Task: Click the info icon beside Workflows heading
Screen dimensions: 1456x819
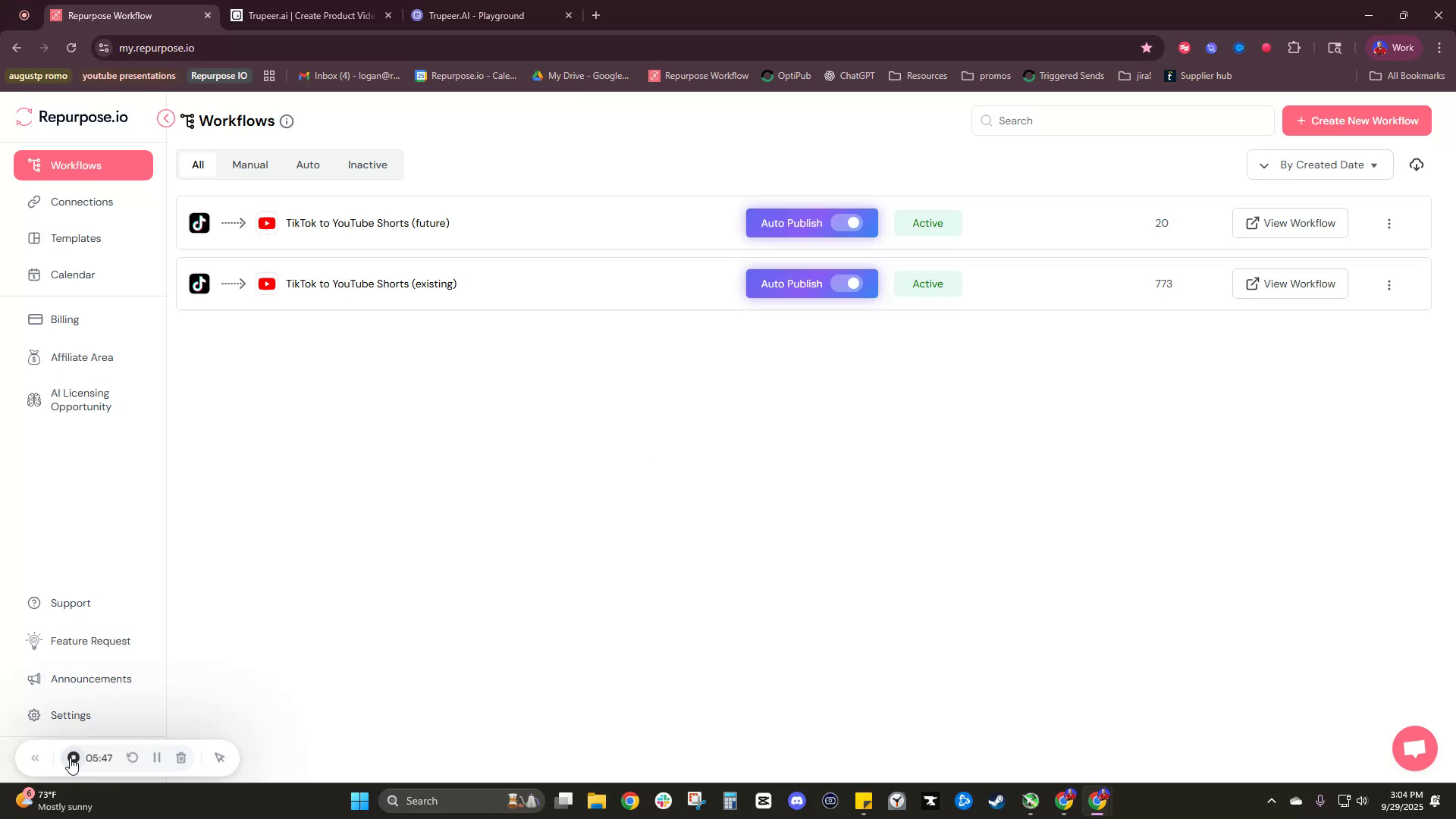Action: pyautogui.click(x=287, y=121)
